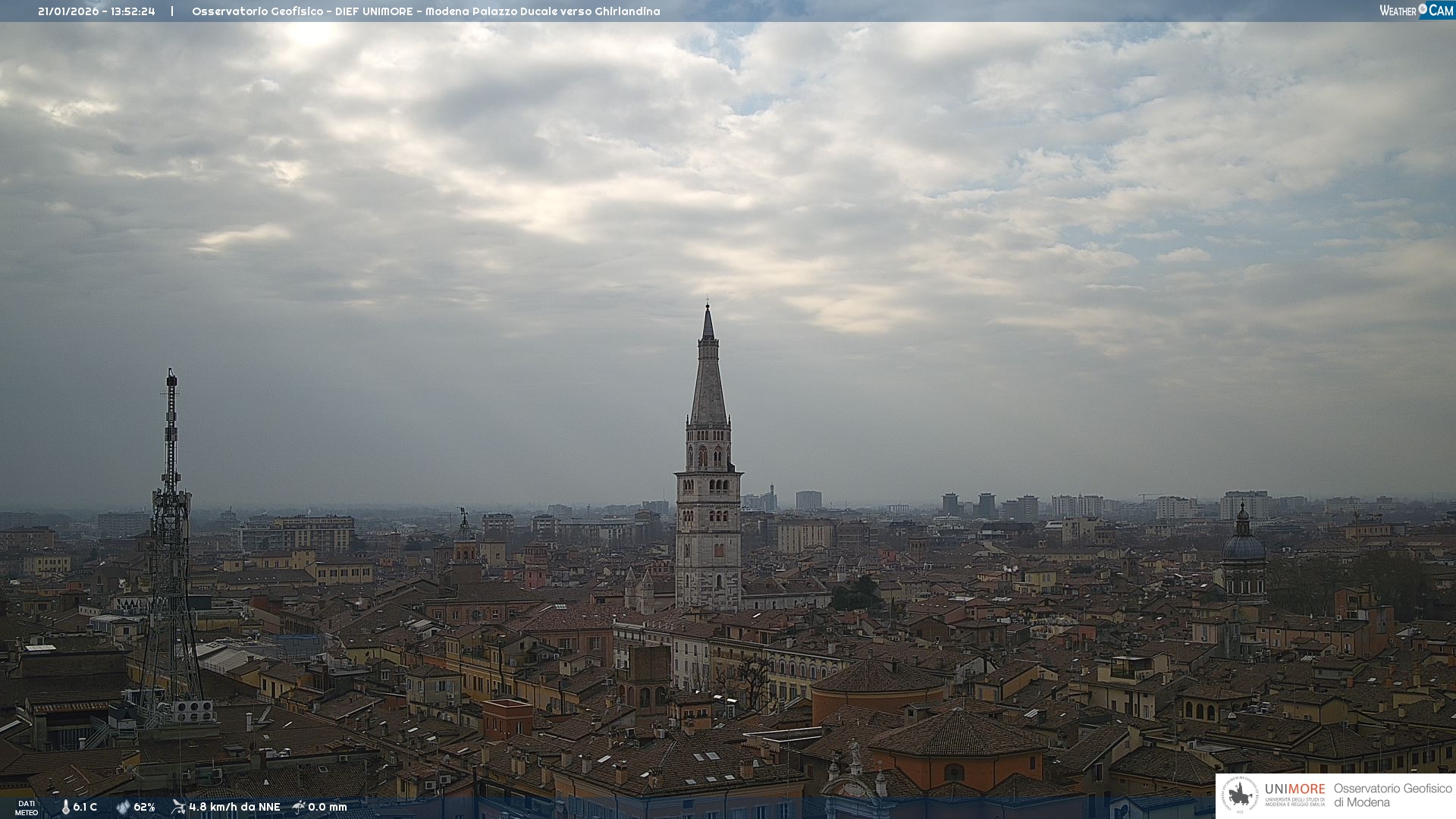
Task: Open Osservatorio Geofisico di Modena link
Action: click(x=1392, y=795)
